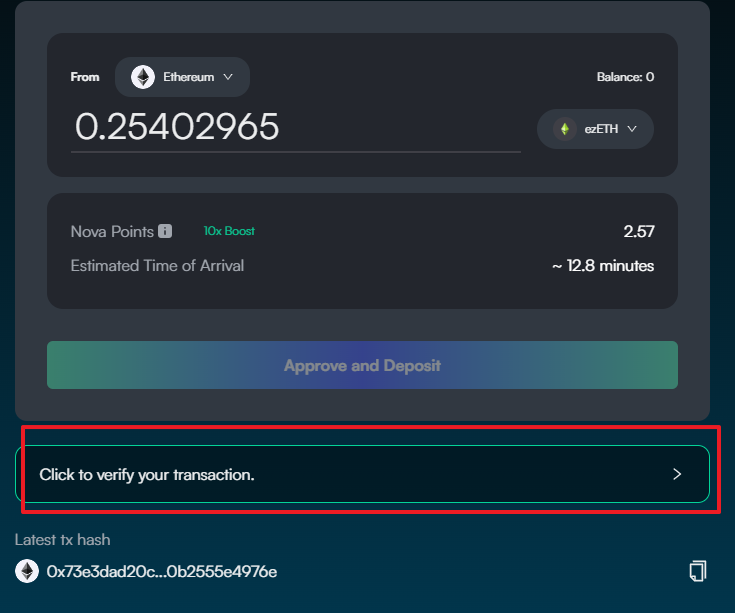This screenshot has width=735, height=613.
Task: Click the From label
Action: pyautogui.click(x=85, y=77)
